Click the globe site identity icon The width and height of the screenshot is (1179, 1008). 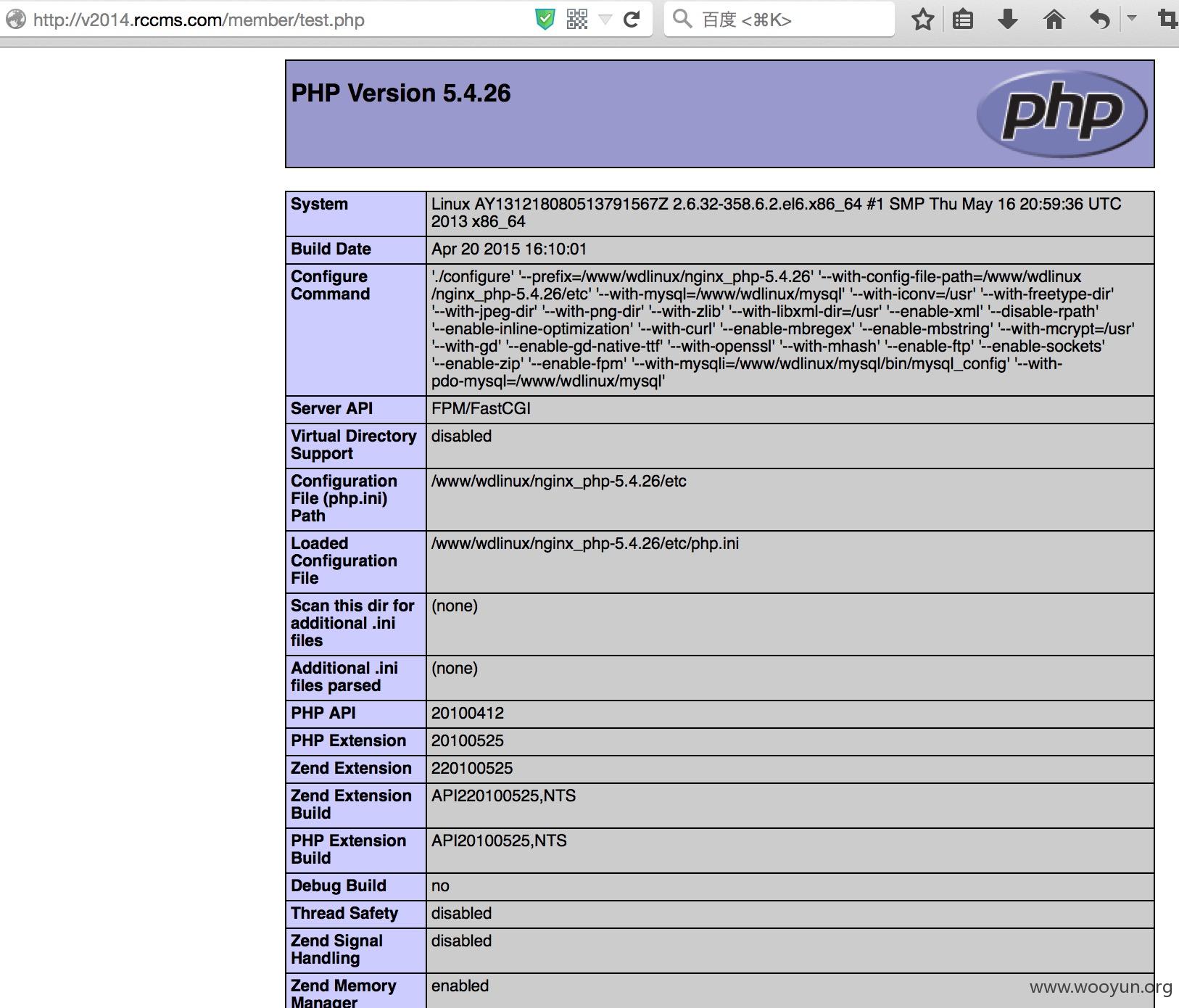click(x=16, y=20)
